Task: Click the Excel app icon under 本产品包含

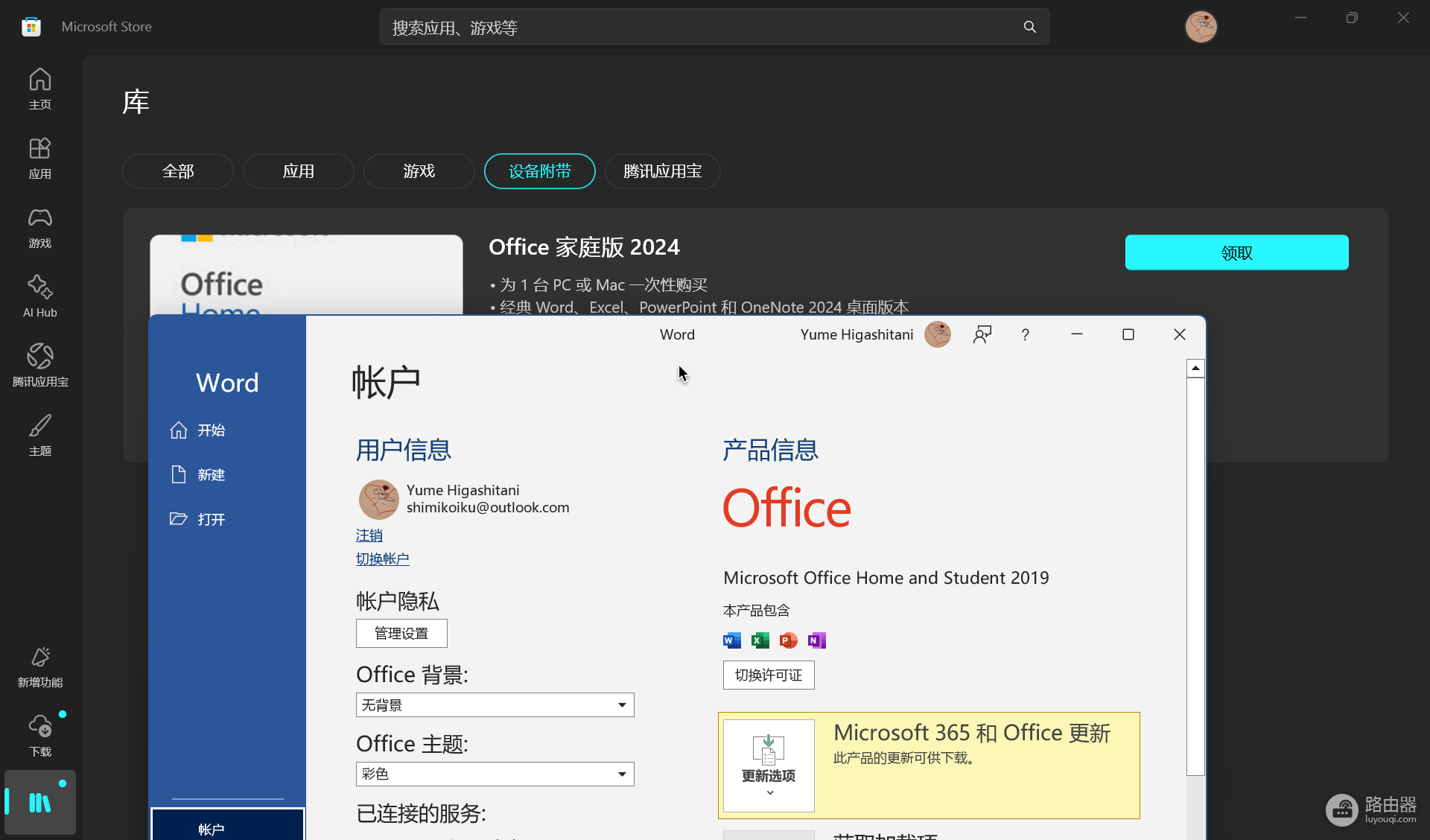Action: (760, 640)
